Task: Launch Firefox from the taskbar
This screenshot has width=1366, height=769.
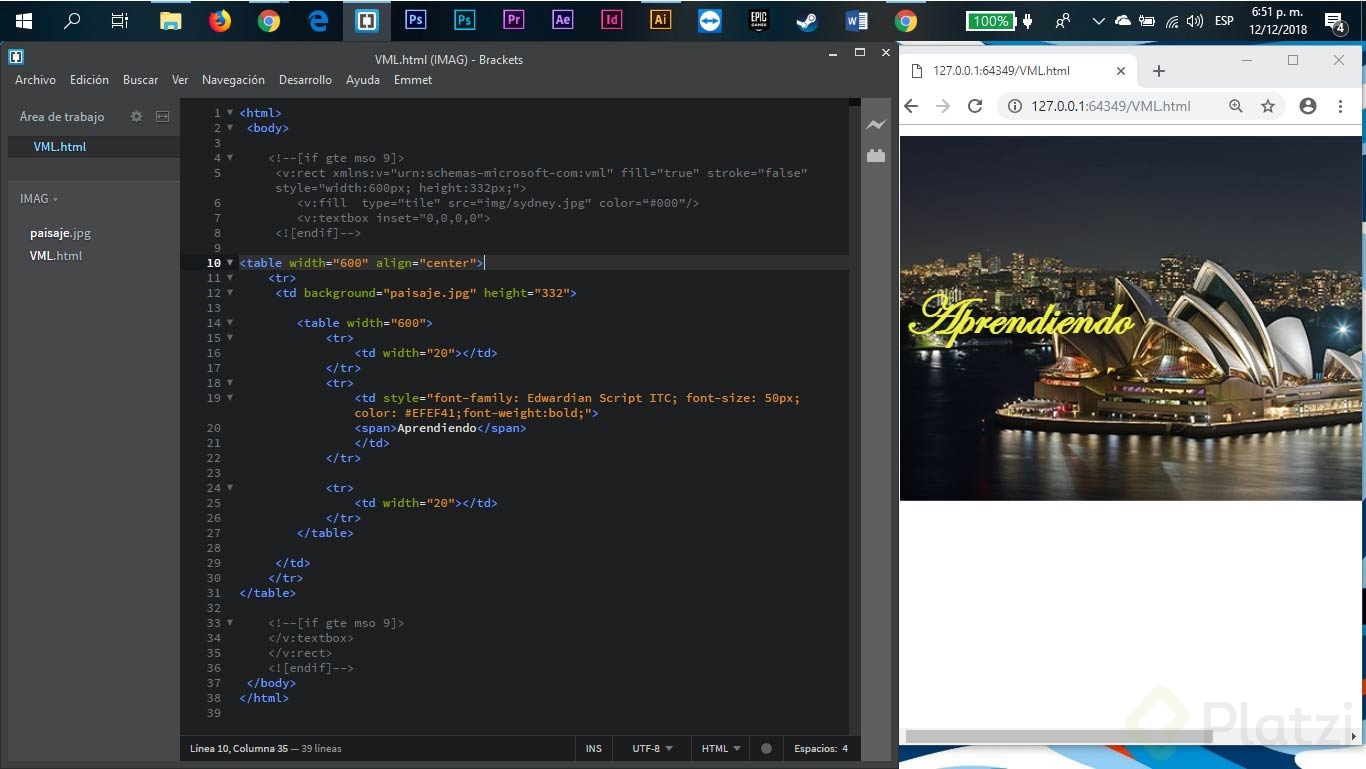Action: (x=220, y=20)
